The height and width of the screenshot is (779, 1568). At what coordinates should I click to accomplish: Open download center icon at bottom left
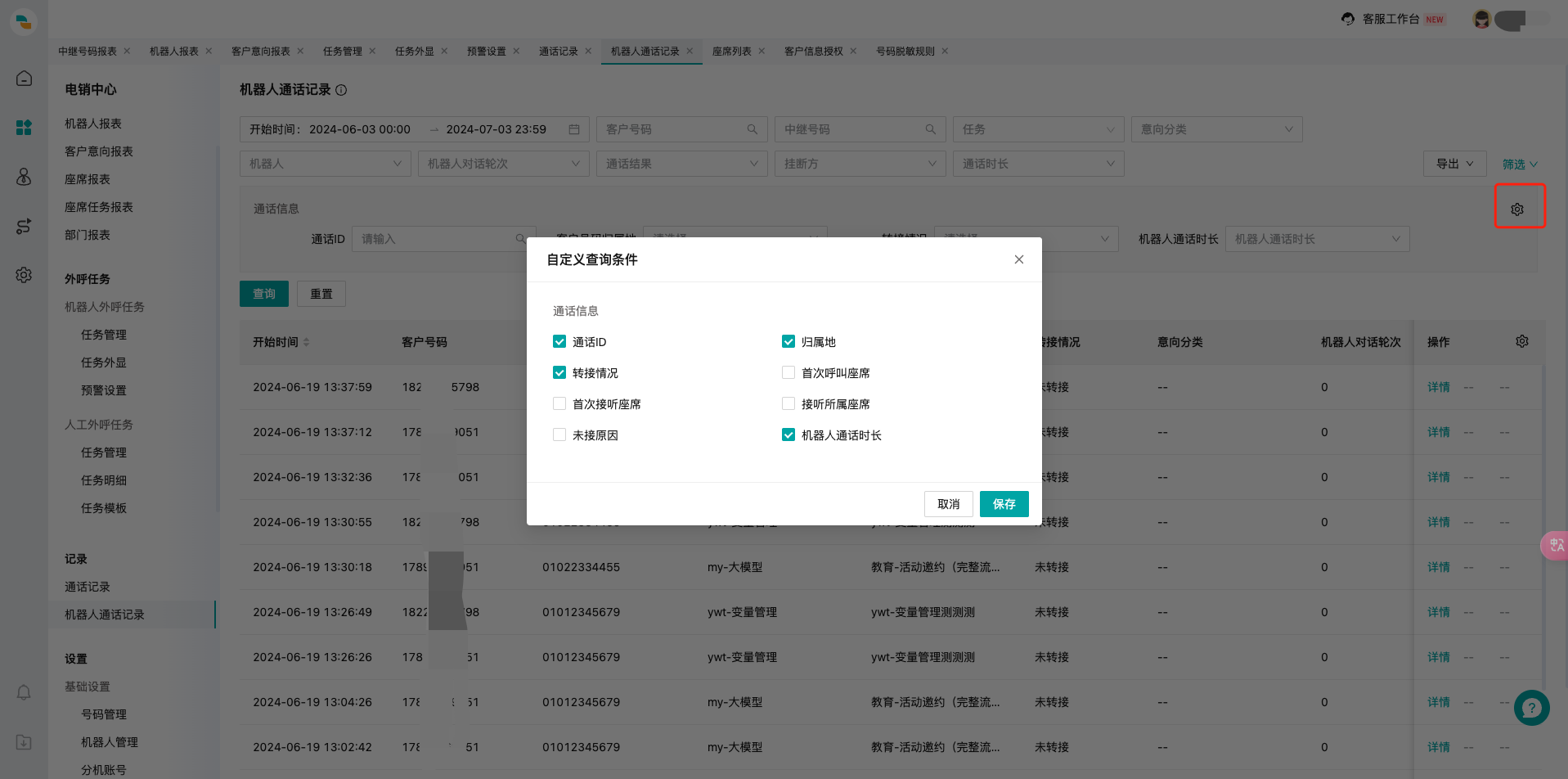[x=24, y=742]
